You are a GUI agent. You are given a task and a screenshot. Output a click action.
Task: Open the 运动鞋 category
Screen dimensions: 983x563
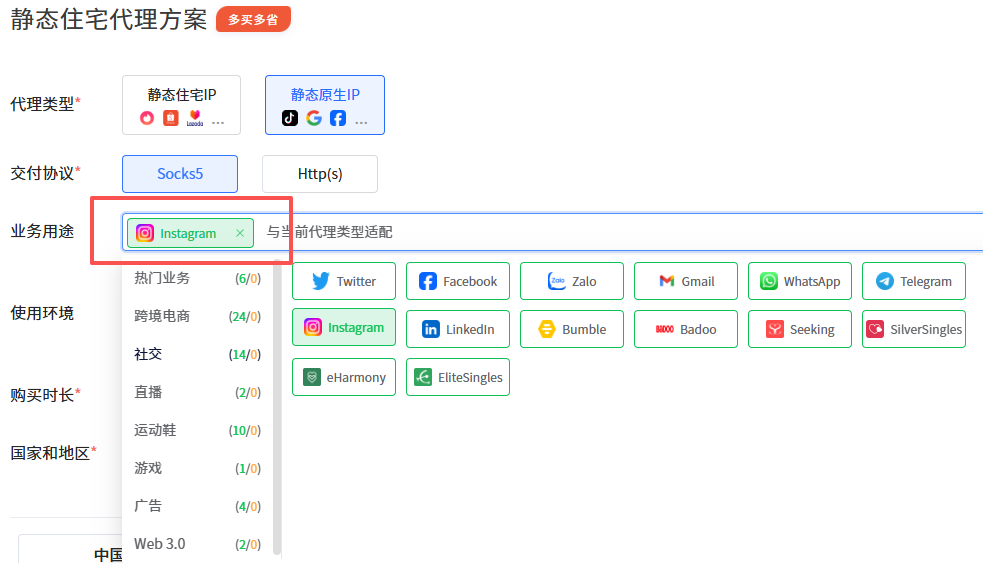tap(197, 430)
